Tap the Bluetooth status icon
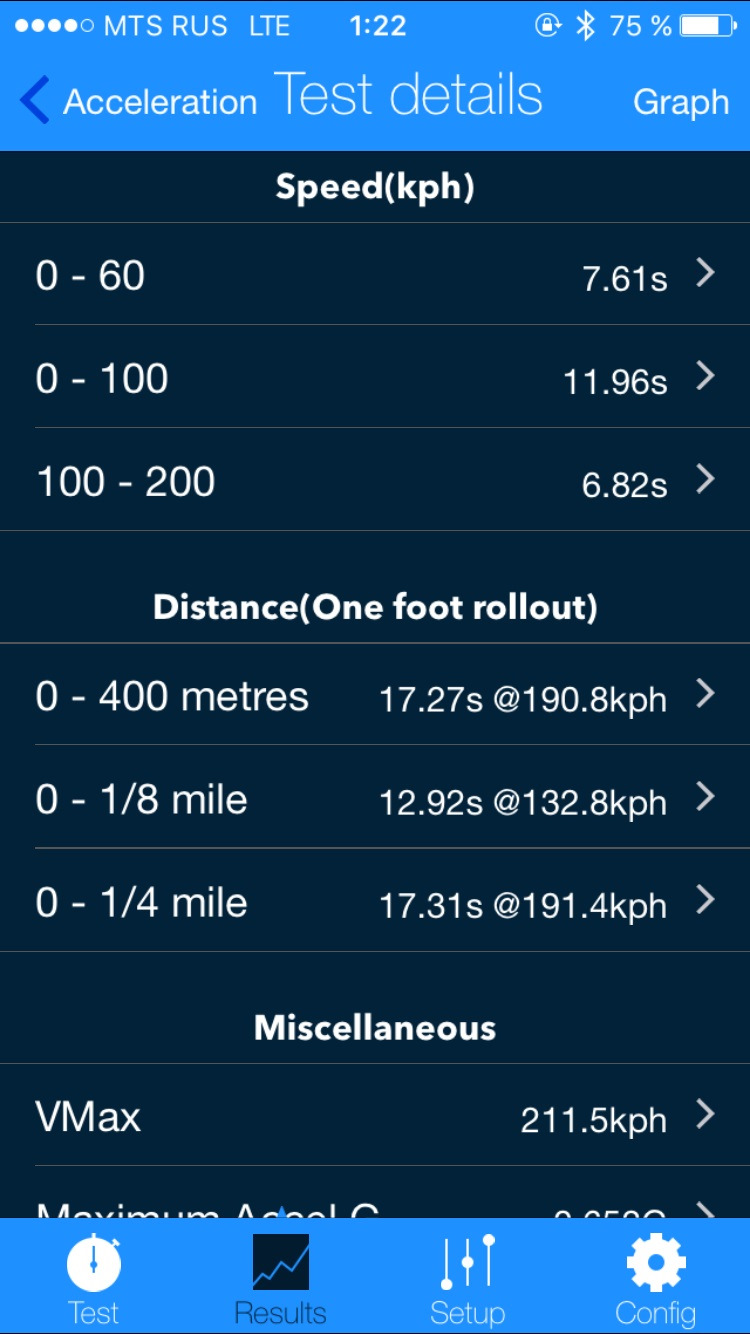Screen dimensions: 750x1334 click(585, 27)
